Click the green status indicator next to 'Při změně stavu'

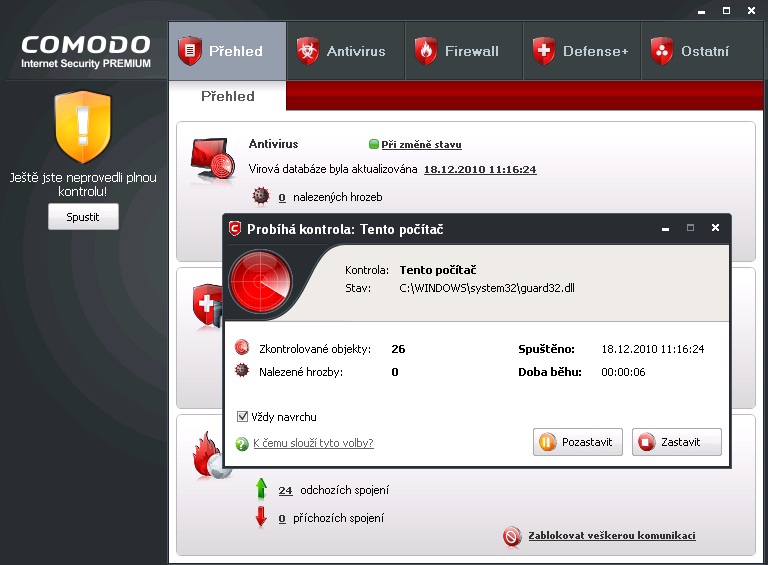tap(374, 144)
